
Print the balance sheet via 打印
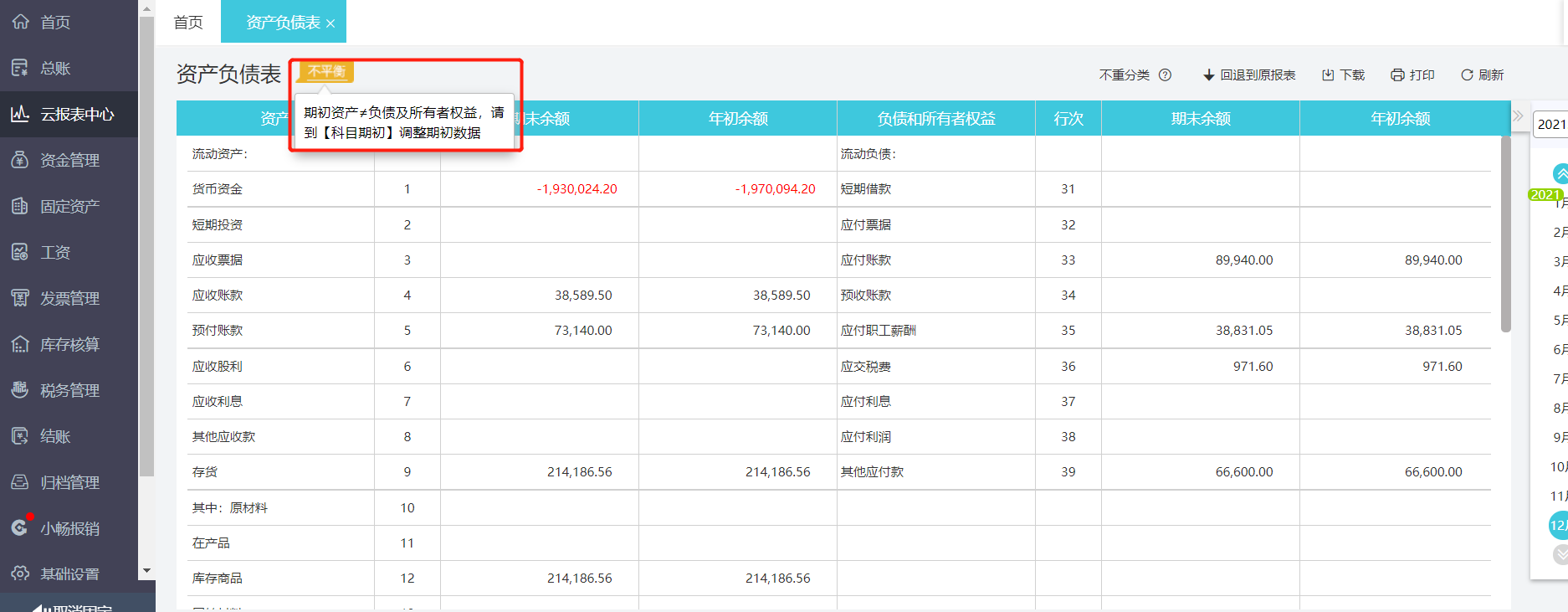1412,75
